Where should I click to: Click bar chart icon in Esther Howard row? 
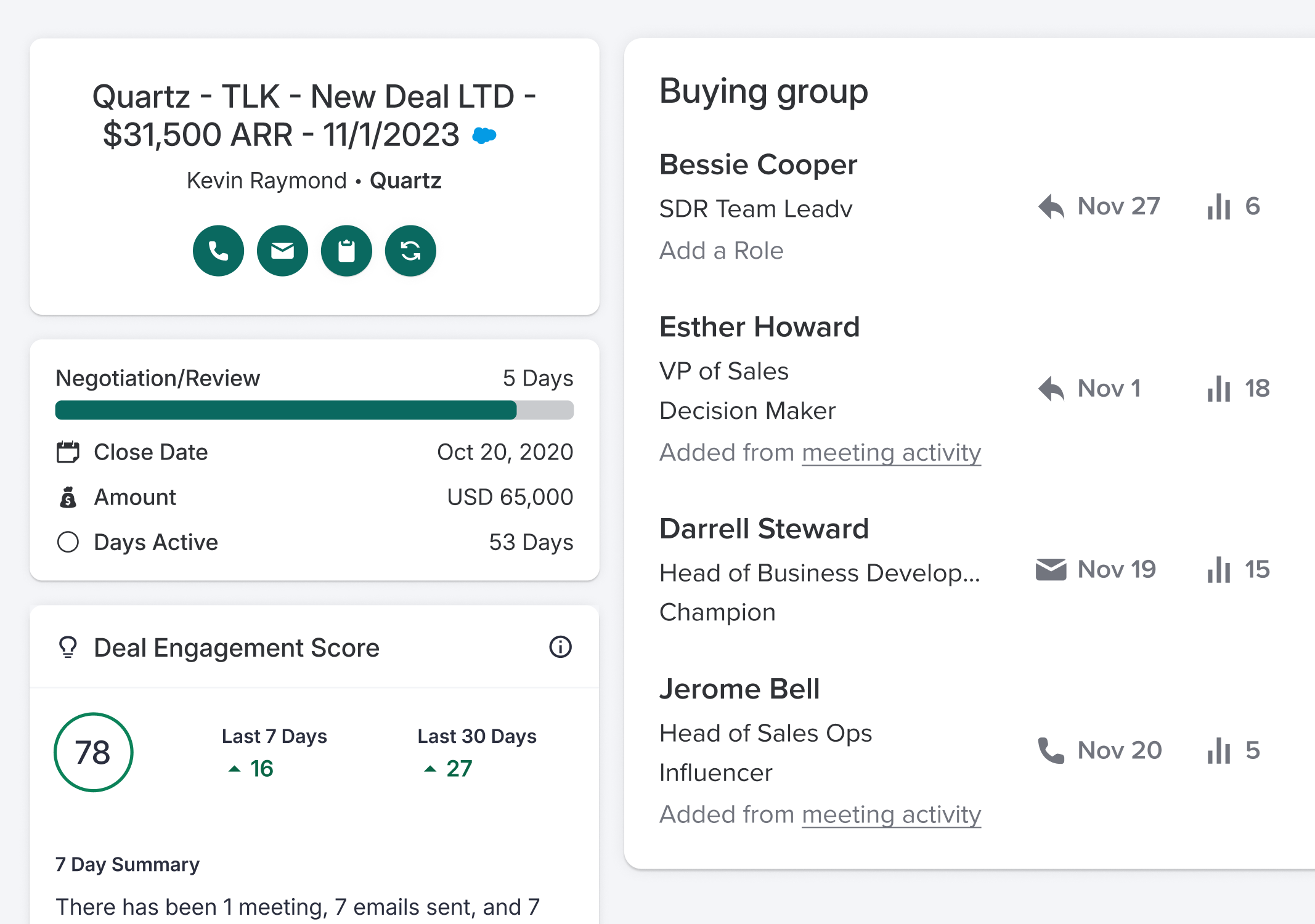(x=1219, y=388)
